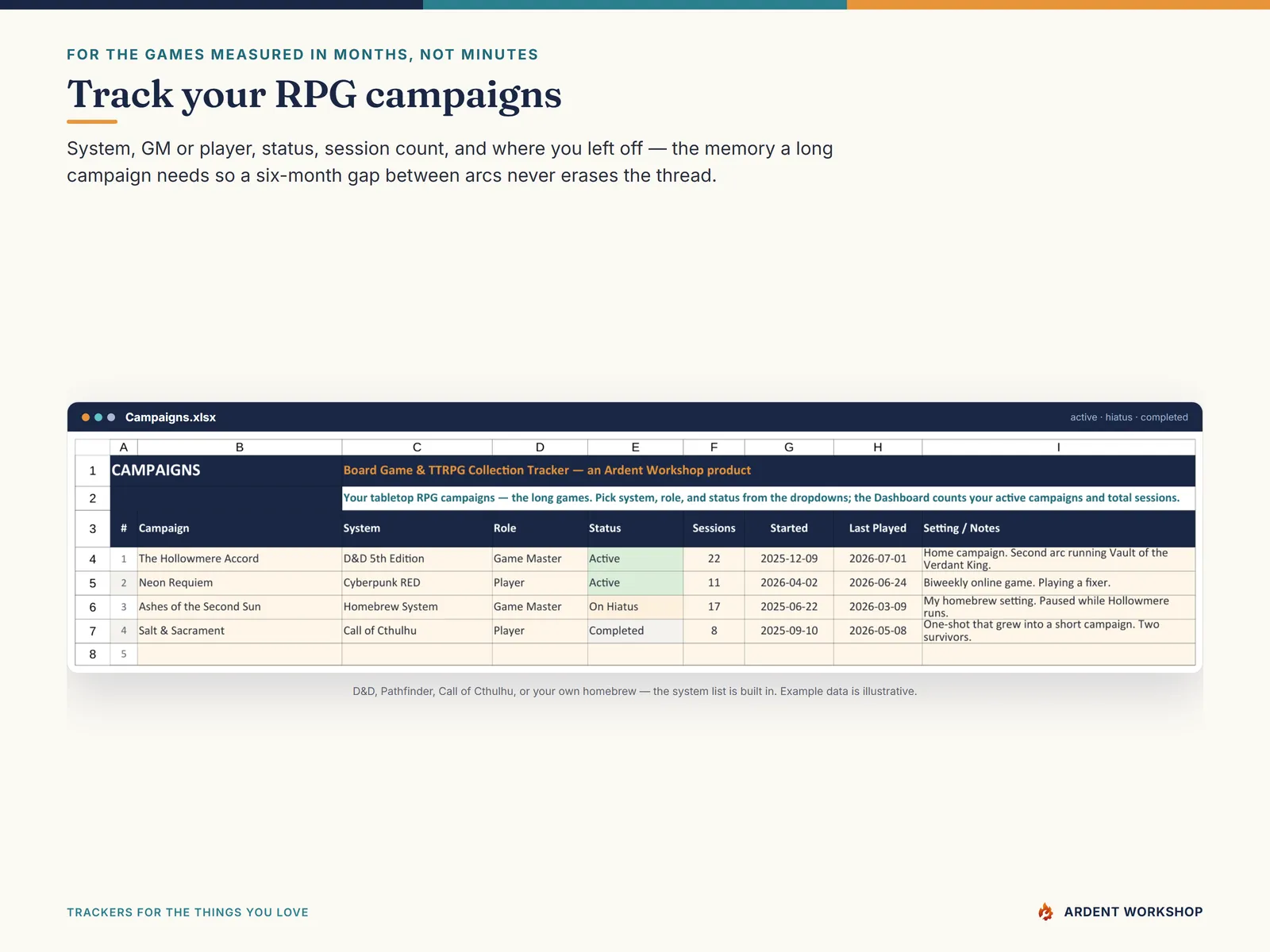Click started date 2026-04-02

[x=789, y=583]
